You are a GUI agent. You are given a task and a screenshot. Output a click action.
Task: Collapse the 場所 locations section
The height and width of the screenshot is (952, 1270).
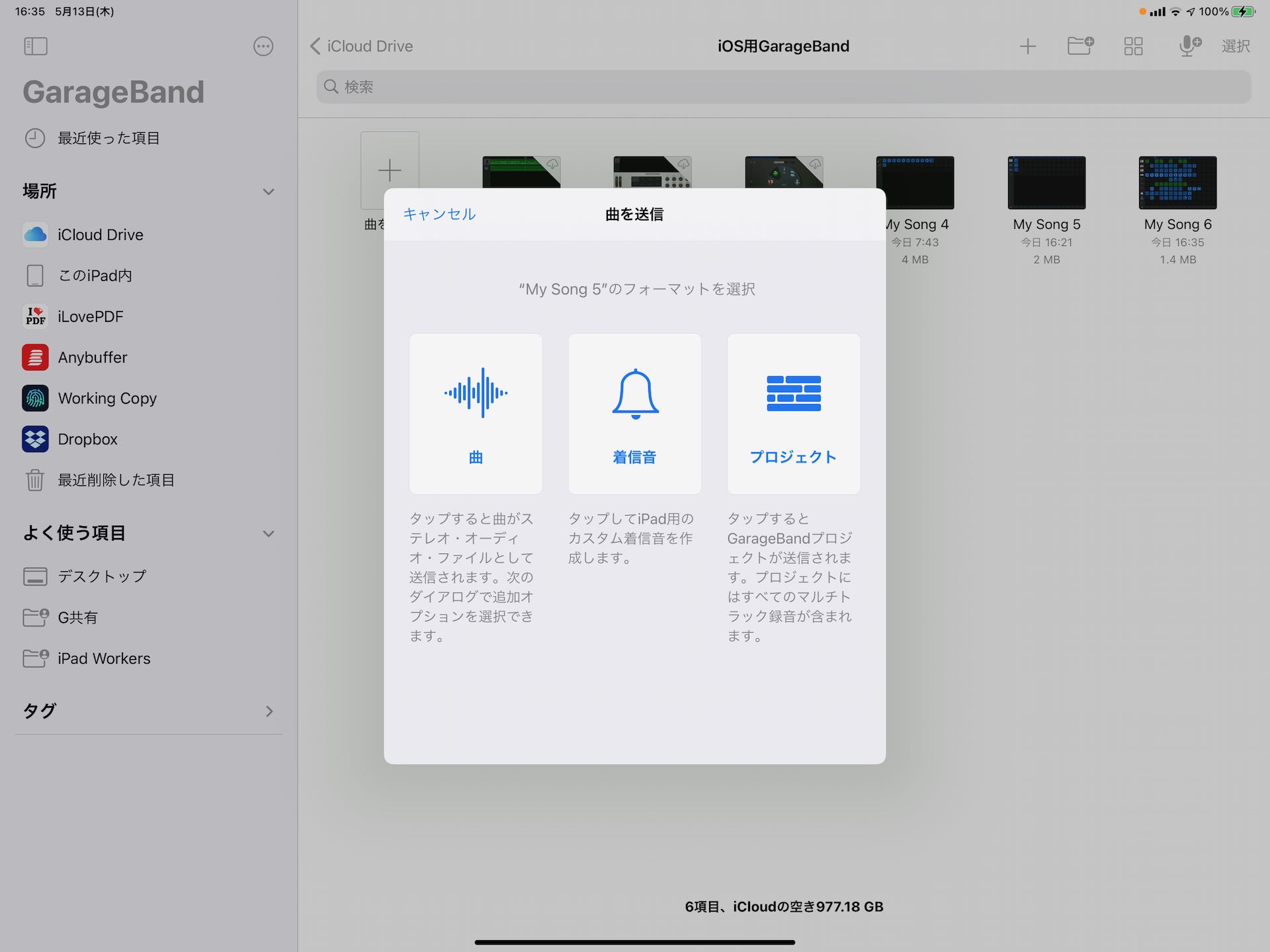pyautogui.click(x=269, y=192)
